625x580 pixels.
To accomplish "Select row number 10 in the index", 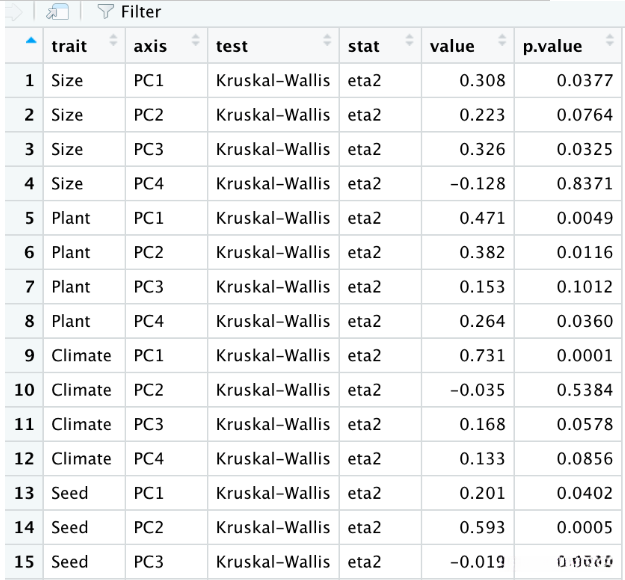I will pyautogui.click(x=24, y=390).
